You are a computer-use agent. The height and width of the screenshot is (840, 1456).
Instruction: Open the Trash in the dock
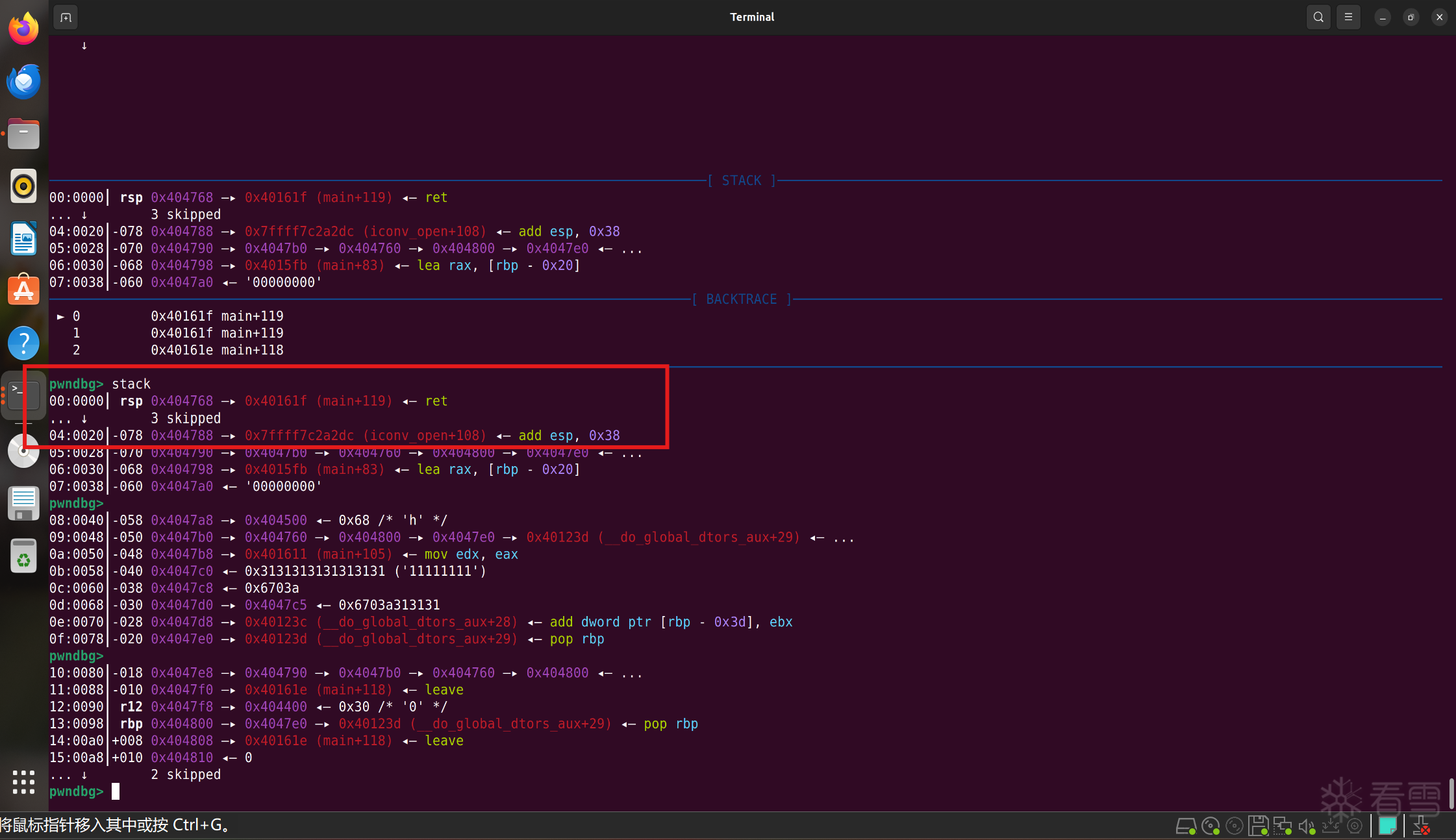23,556
